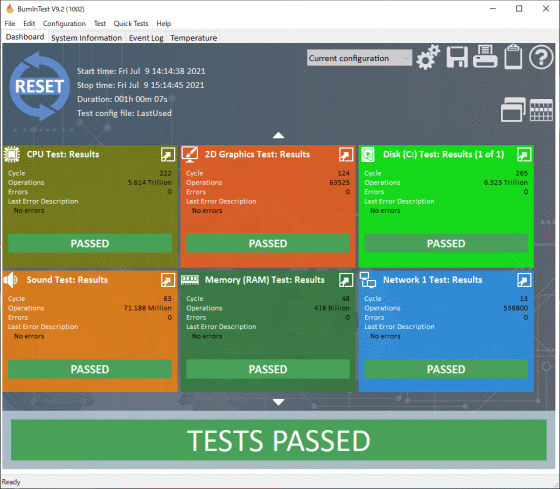Switch to System Information tab
The image size is (560, 489).
86,38
